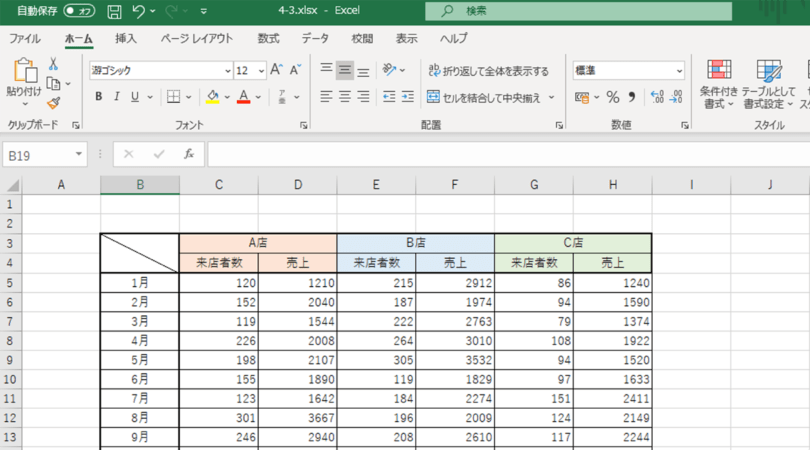Open 条件付き書式 conditional formatting
The height and width of the screenshot is (450, 810).
coord(717,84)
